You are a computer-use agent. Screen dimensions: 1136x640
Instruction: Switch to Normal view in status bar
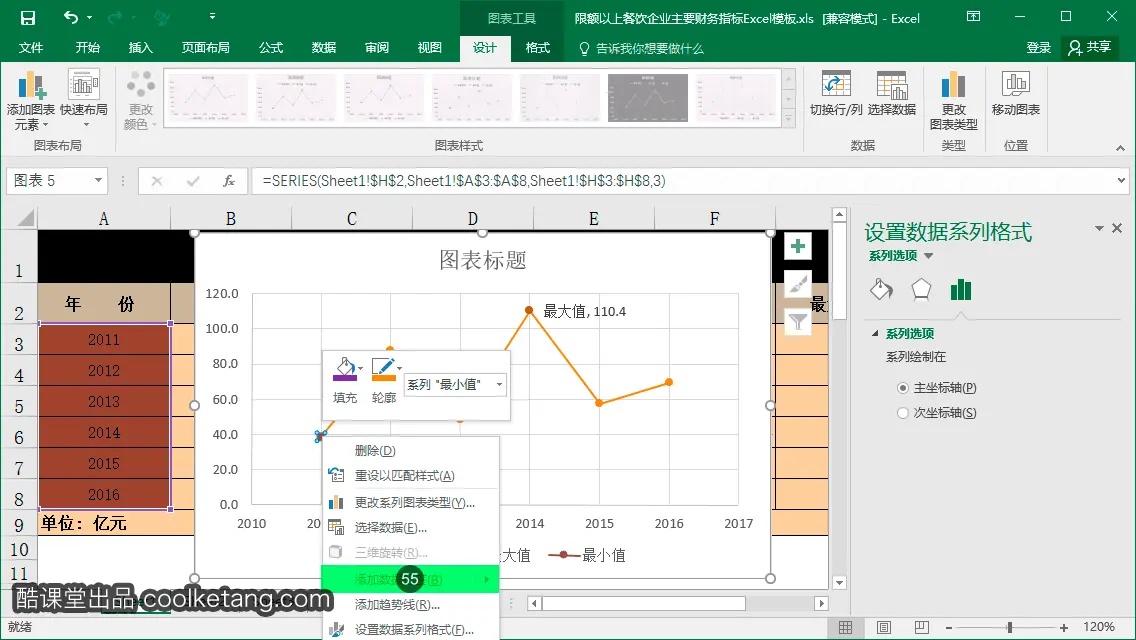[845, 628]
